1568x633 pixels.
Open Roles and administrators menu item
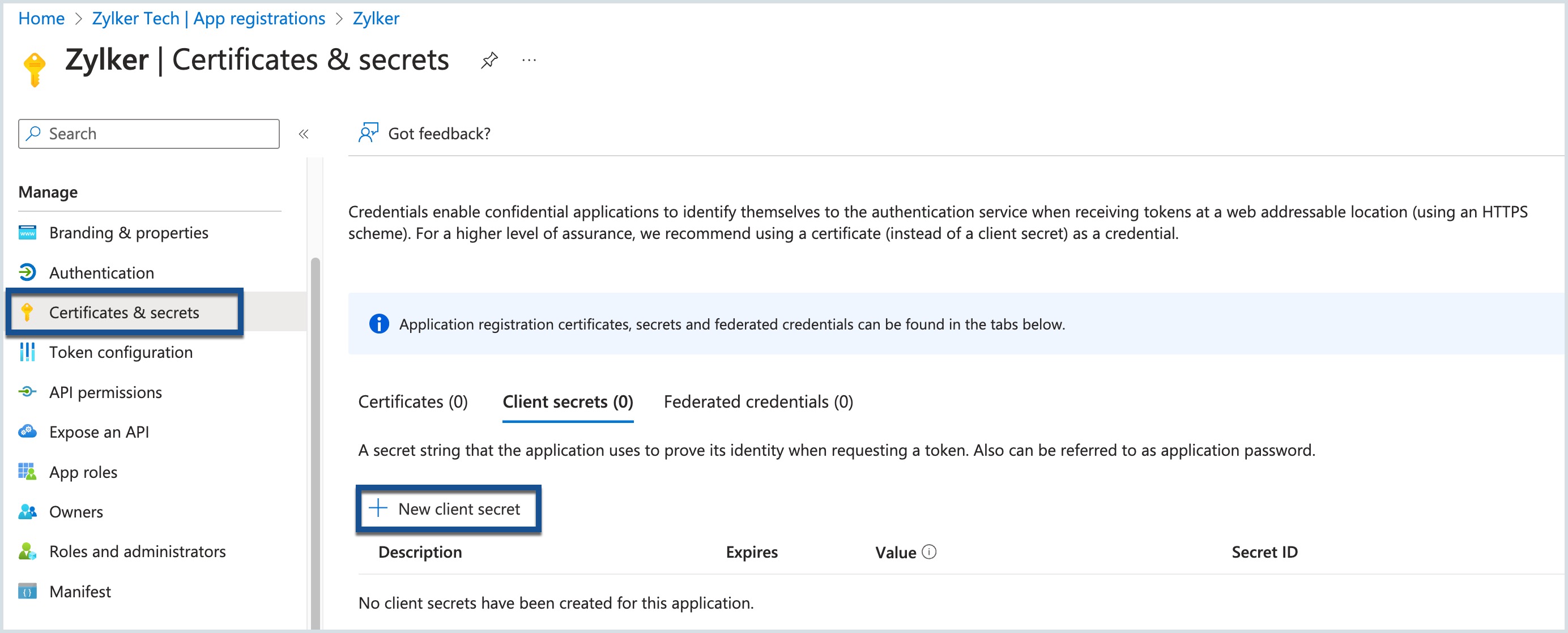click(137, 551)
